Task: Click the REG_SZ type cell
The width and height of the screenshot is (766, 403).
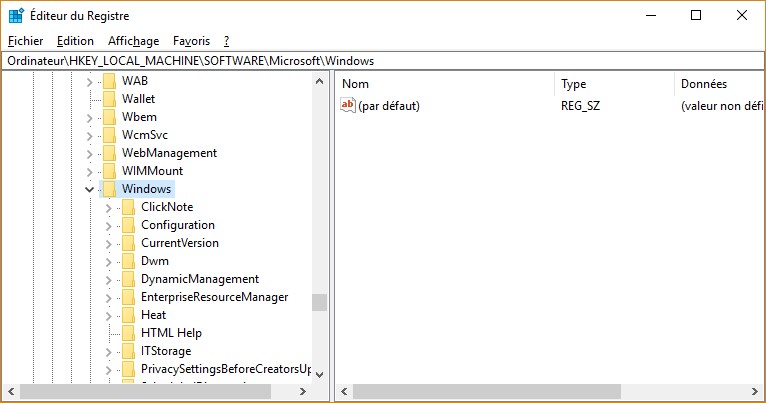Action: pyautogui.click(x=580, y=106)
